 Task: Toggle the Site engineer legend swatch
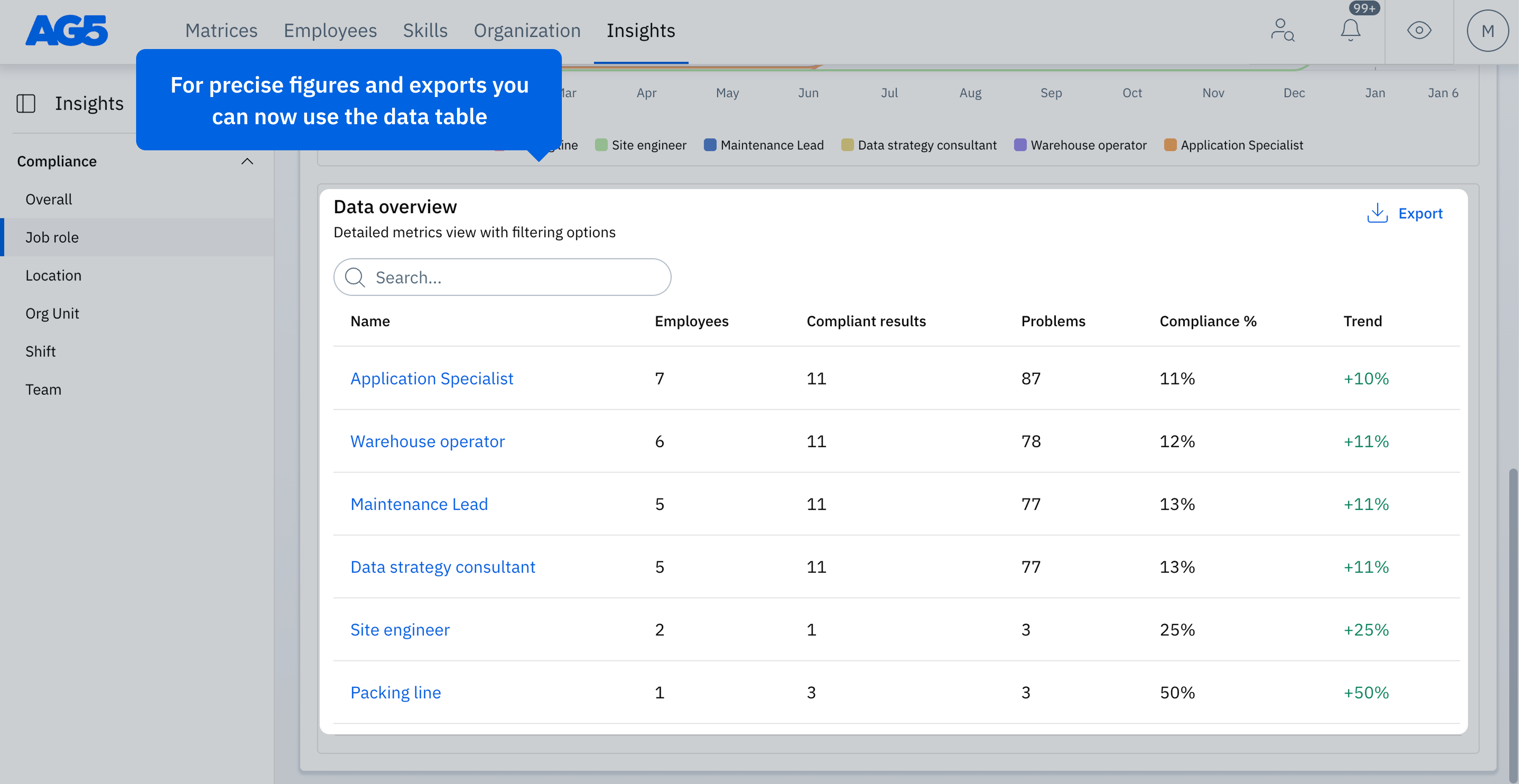[x=601, y=145]
